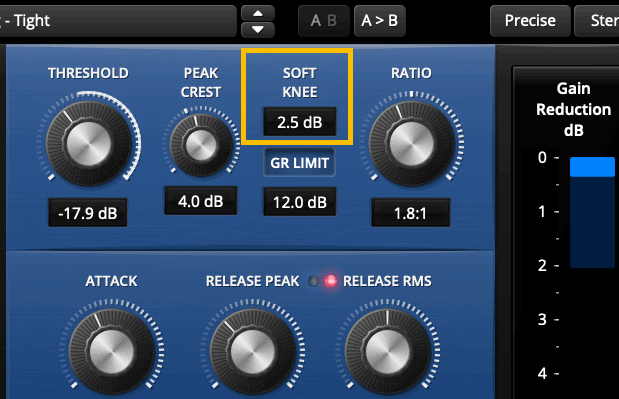Click the RELEASE RMS label
Screen dimensions: 619x399
click(387, 281)
